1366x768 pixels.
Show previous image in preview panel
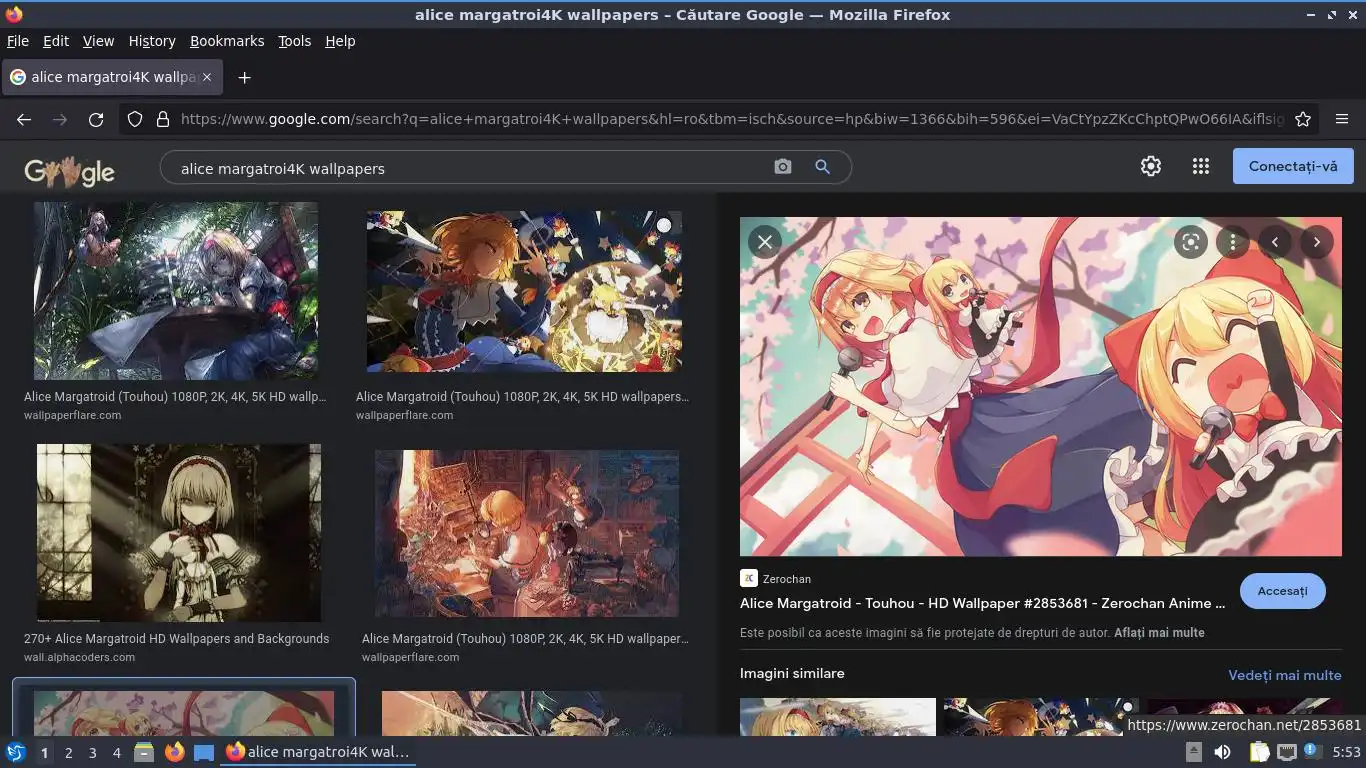pos(1275,242)
